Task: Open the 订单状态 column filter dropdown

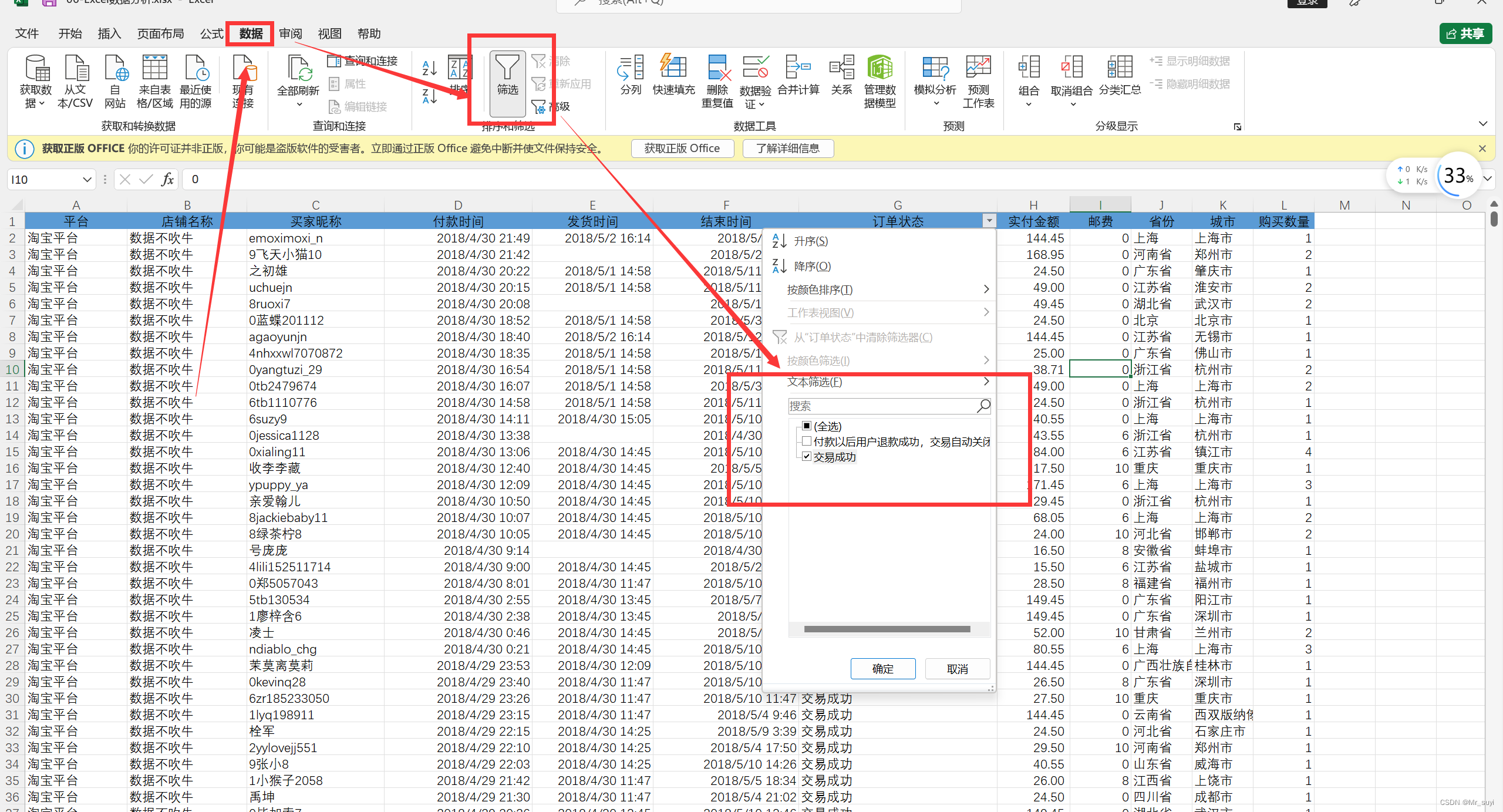Action: coord(989,221)
